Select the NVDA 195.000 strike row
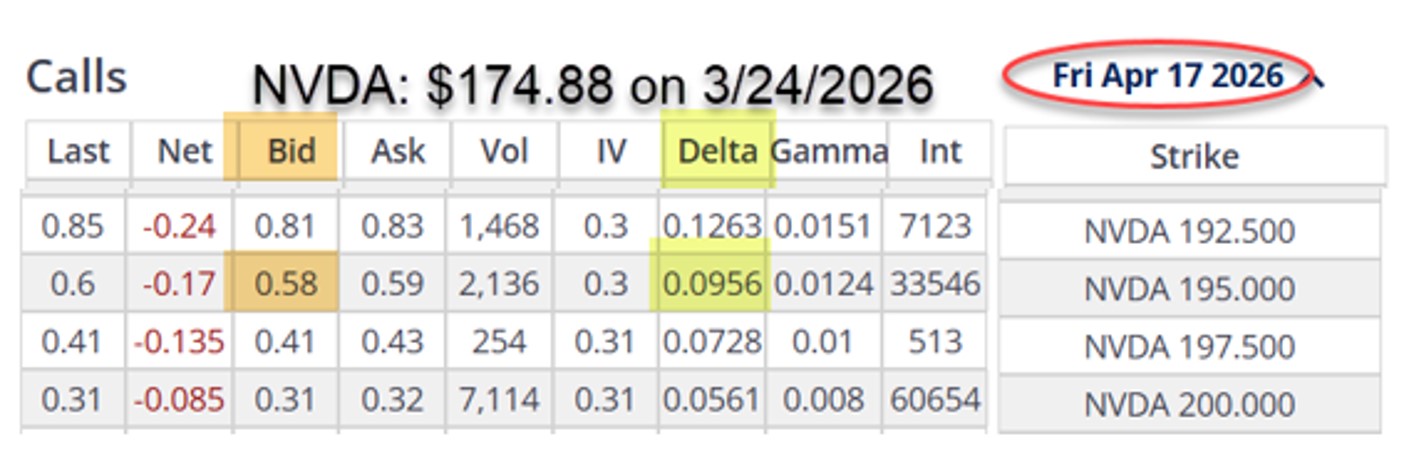The image size is (1404, 464). click(x=1189, y=288)
